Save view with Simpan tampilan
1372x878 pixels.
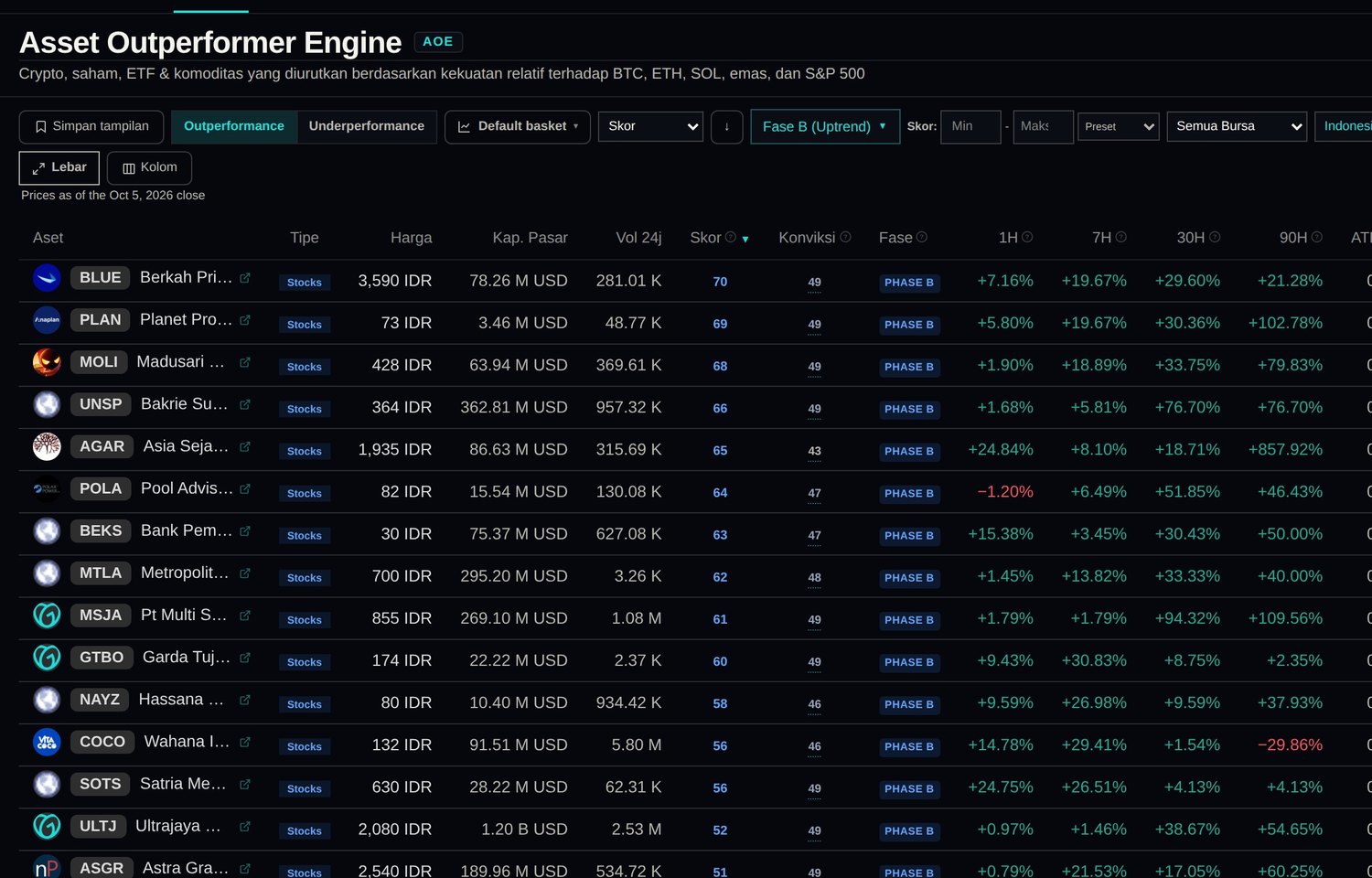pos(91,126)
